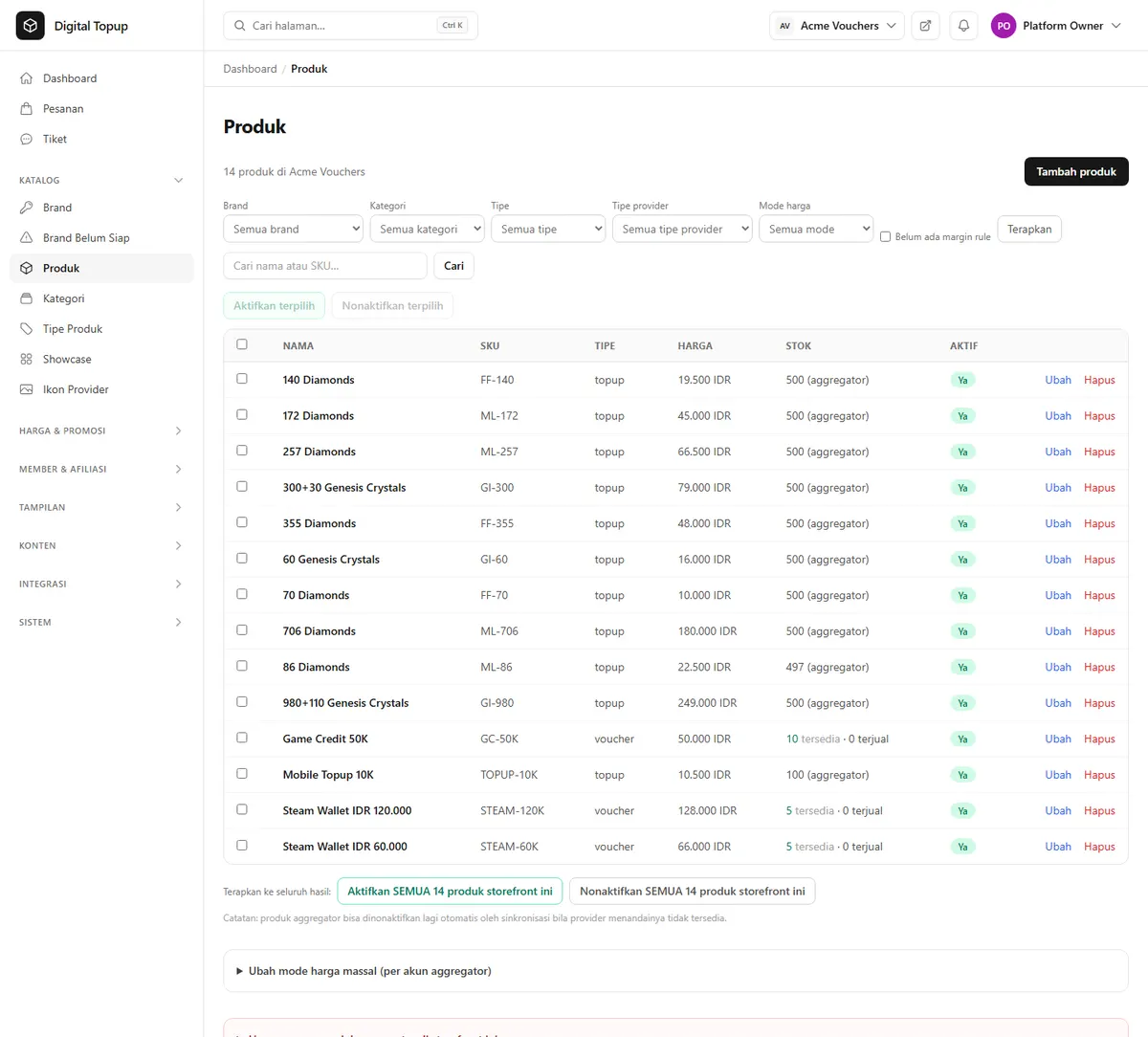Click Aktifkan terpilih button
1148x1037 pixels.
(274, 306)
